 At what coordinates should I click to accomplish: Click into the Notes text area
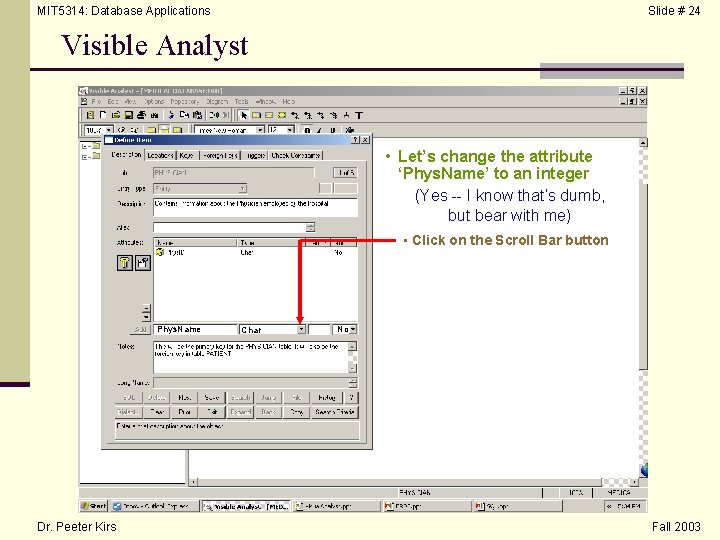251,357
